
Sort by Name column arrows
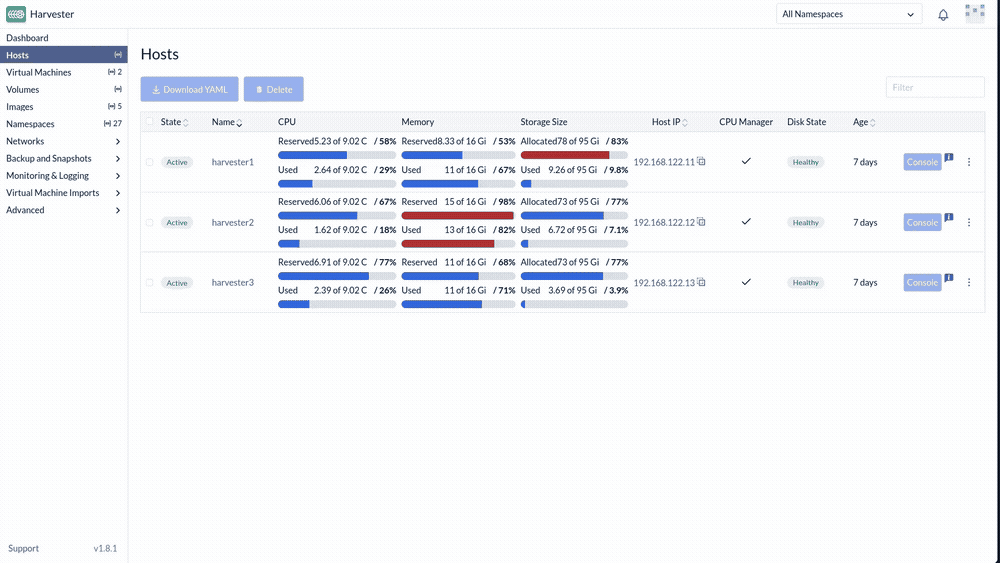[239, 122]
